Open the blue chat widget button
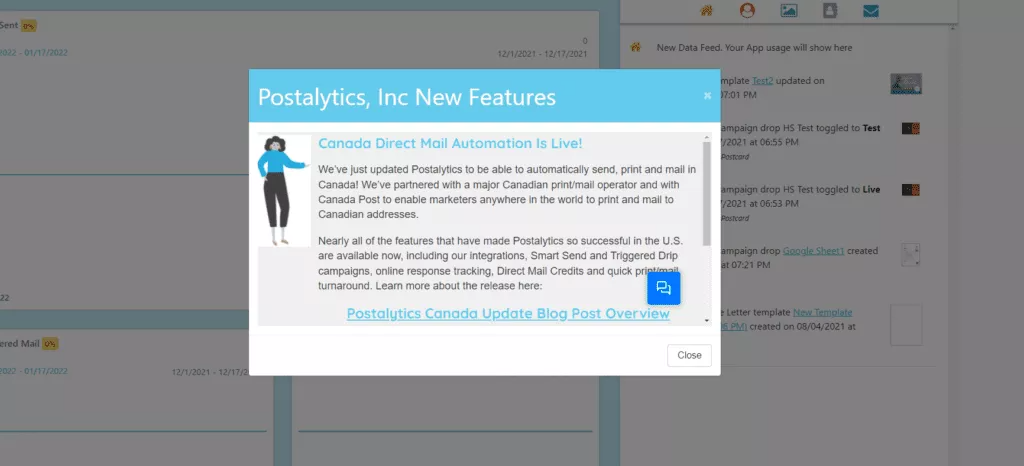This screenshot has height=466, width=1024. [x=664, y=288]
